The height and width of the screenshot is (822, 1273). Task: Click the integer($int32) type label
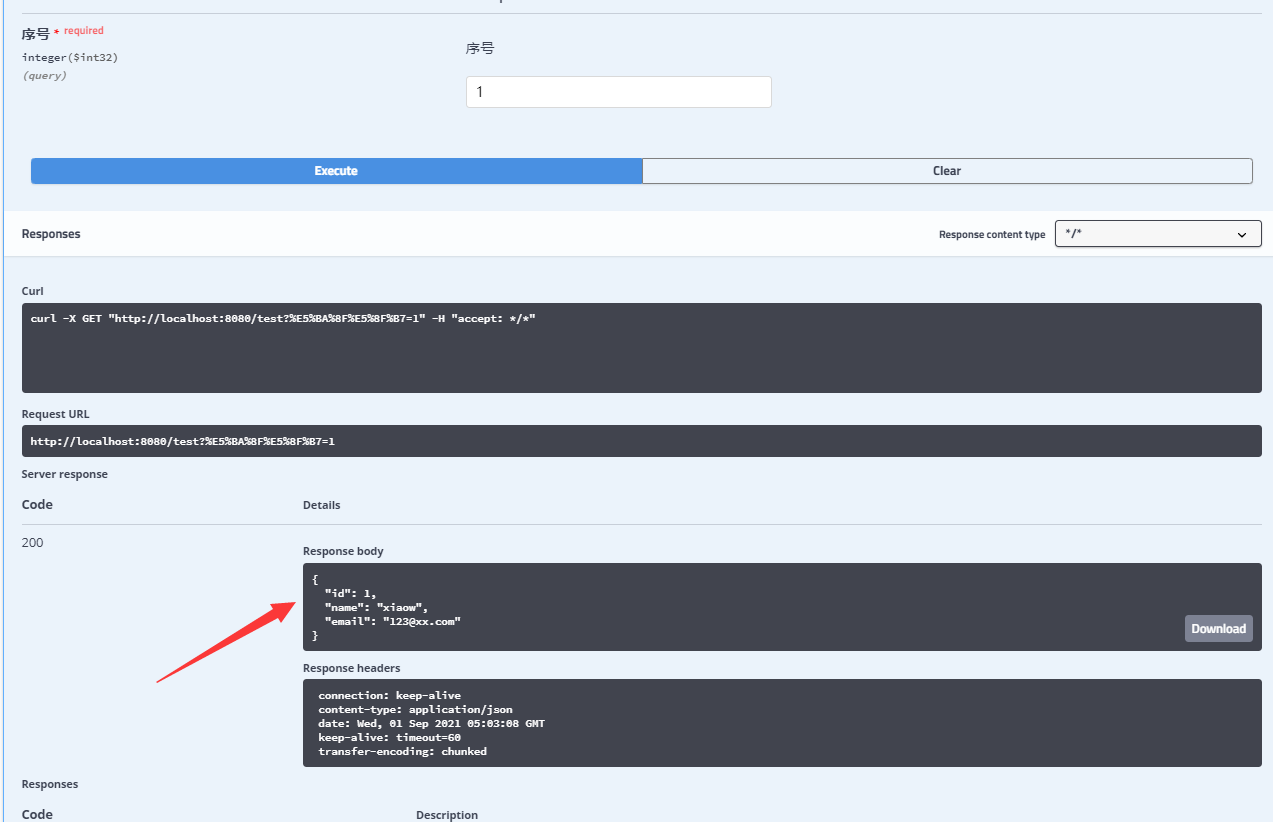coord(70,58)
